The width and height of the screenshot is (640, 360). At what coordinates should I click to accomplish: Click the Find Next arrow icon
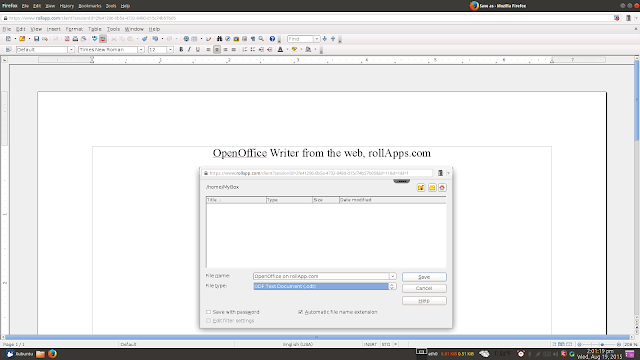point(325,39)
